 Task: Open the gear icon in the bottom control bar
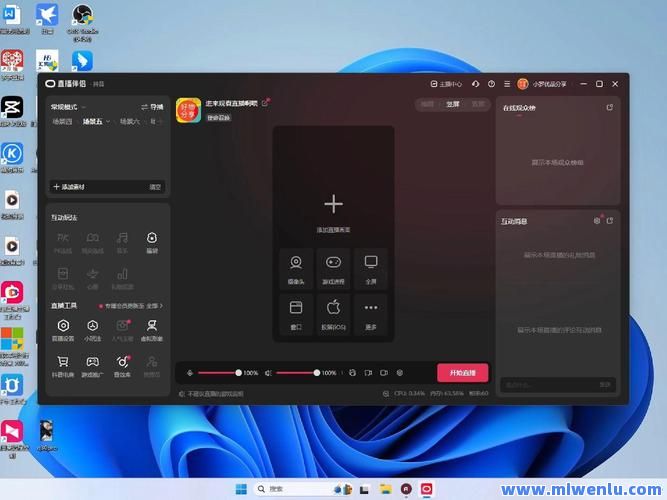[x=399, y=373]
